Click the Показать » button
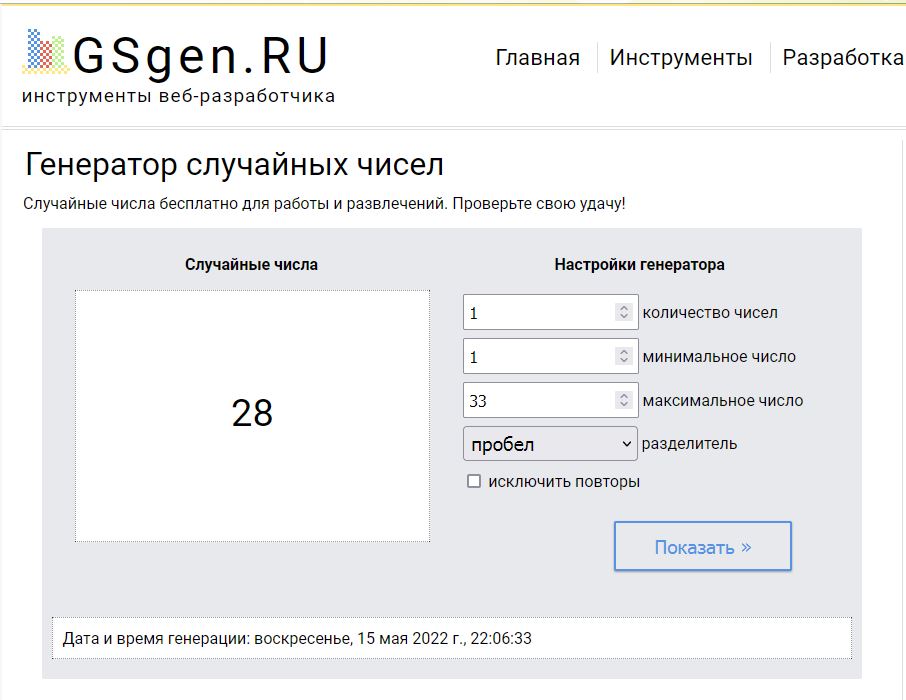 (702, 547)
